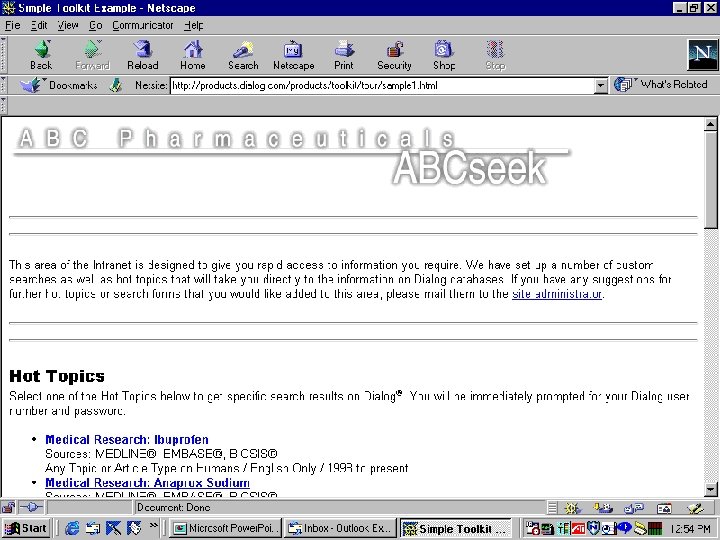Click the page proxy icon beside Netsite
This screenshot has height=540, width=720.
116,85
